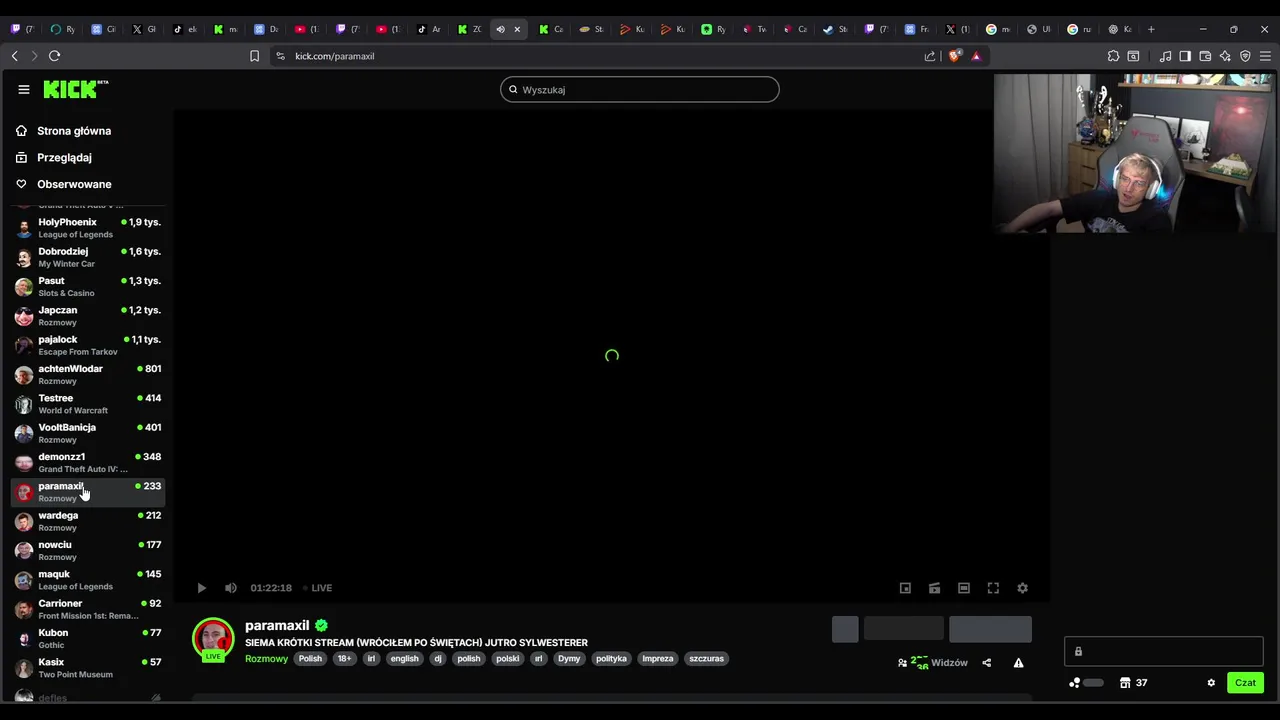Open HolyPhoenix channel in sidebar

point(88,228)
